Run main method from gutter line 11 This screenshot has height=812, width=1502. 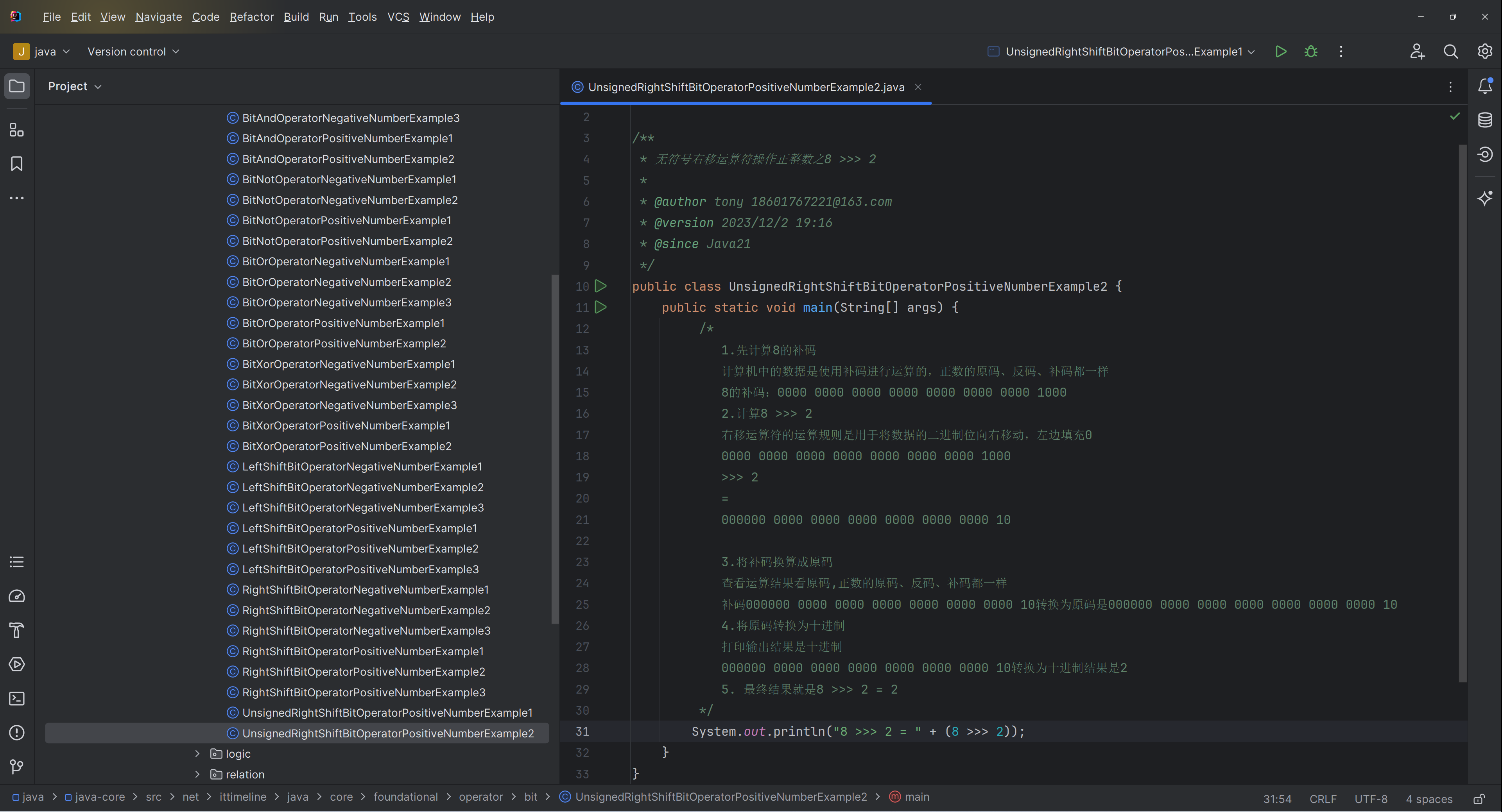600,307
